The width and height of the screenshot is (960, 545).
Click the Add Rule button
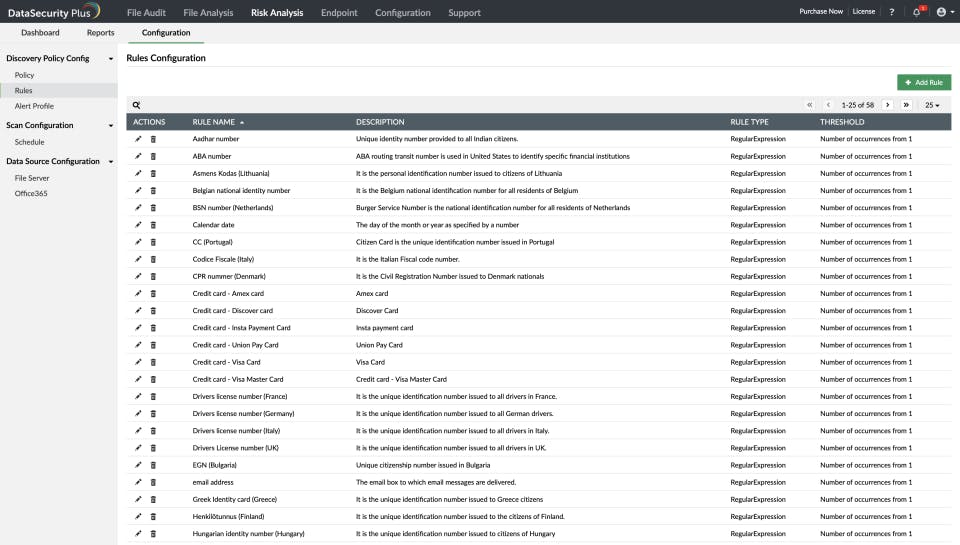(x=924, y=82)
